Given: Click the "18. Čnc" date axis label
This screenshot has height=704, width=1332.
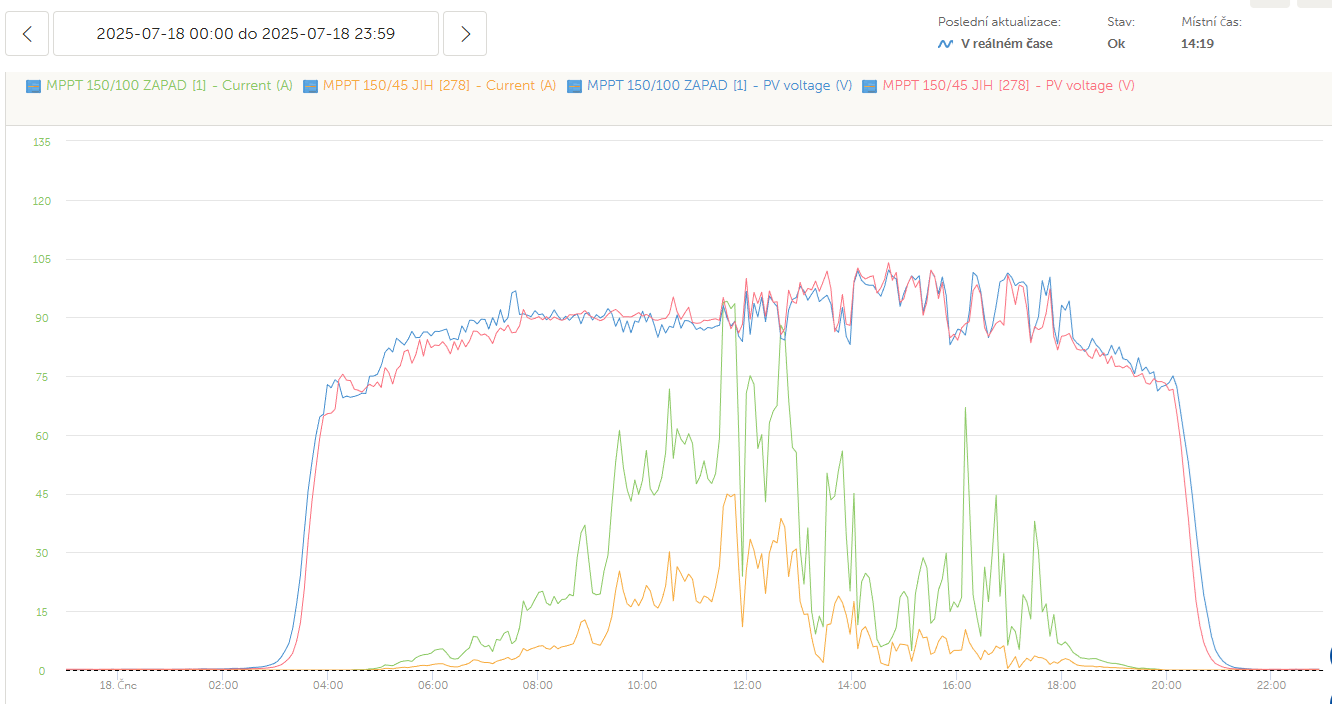Looking at the screenshot, I should [x=117, y=686].
